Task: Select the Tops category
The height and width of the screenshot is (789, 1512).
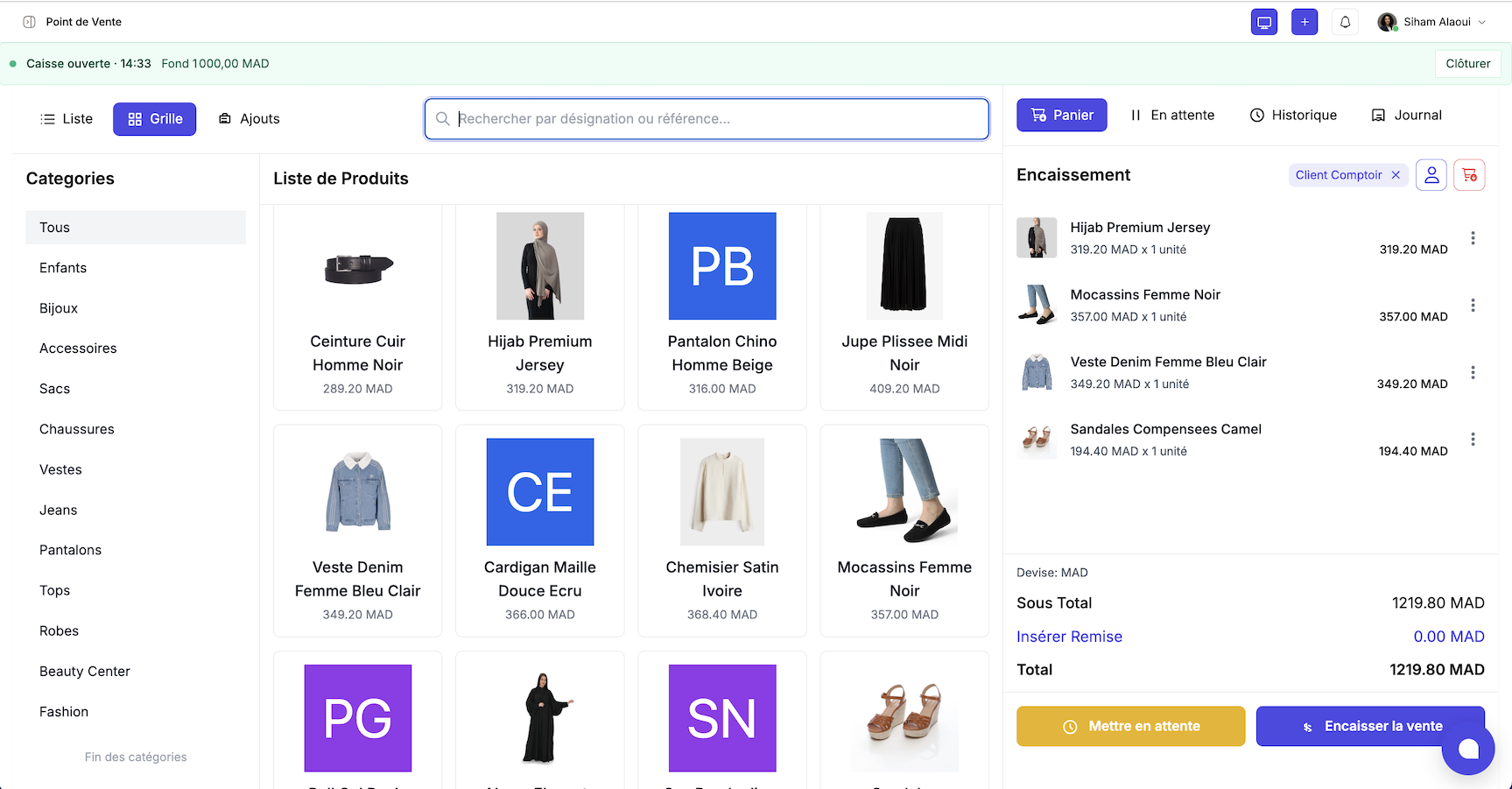Action: coord(136,590)
